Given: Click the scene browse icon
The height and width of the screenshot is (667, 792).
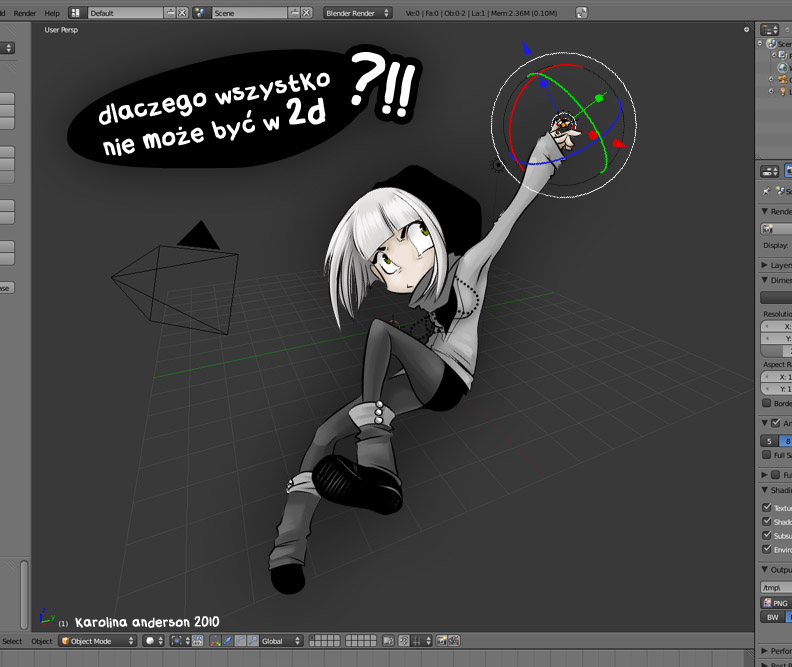Looking at the screenshot, I should pyautogui.click(x=201, y=13).
